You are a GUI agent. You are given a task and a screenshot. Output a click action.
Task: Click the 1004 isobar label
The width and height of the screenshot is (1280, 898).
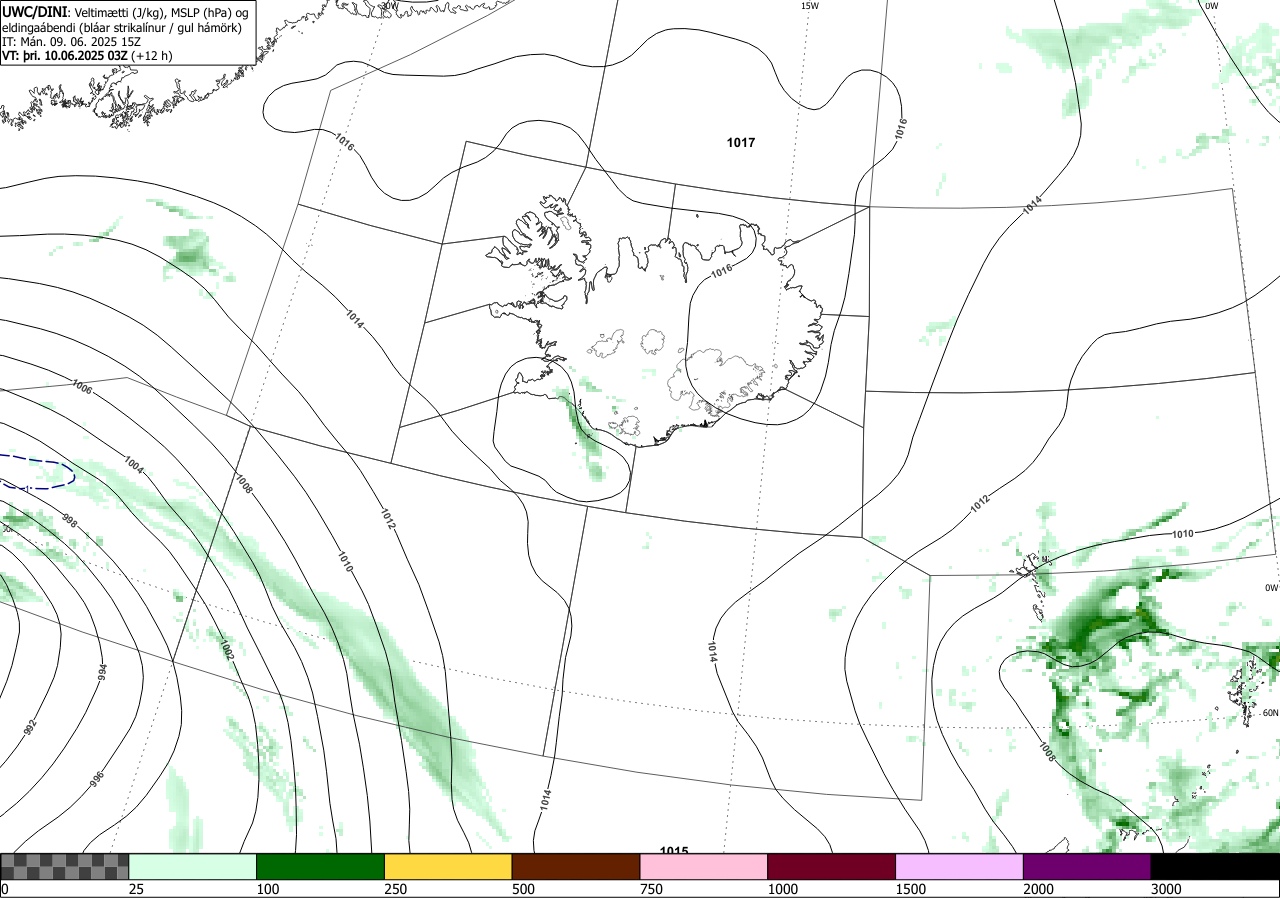click(135, 465)
